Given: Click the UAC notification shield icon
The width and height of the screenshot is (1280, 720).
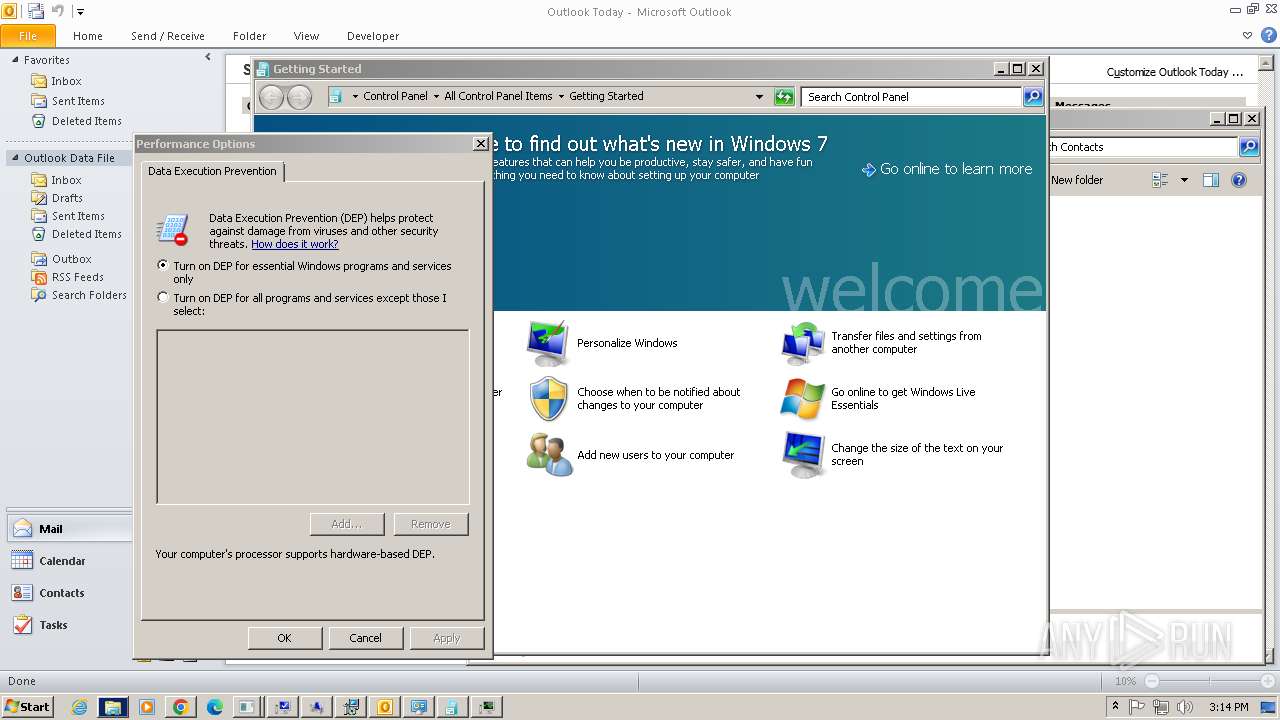Looking at the screenshot, I should [548, 399].
